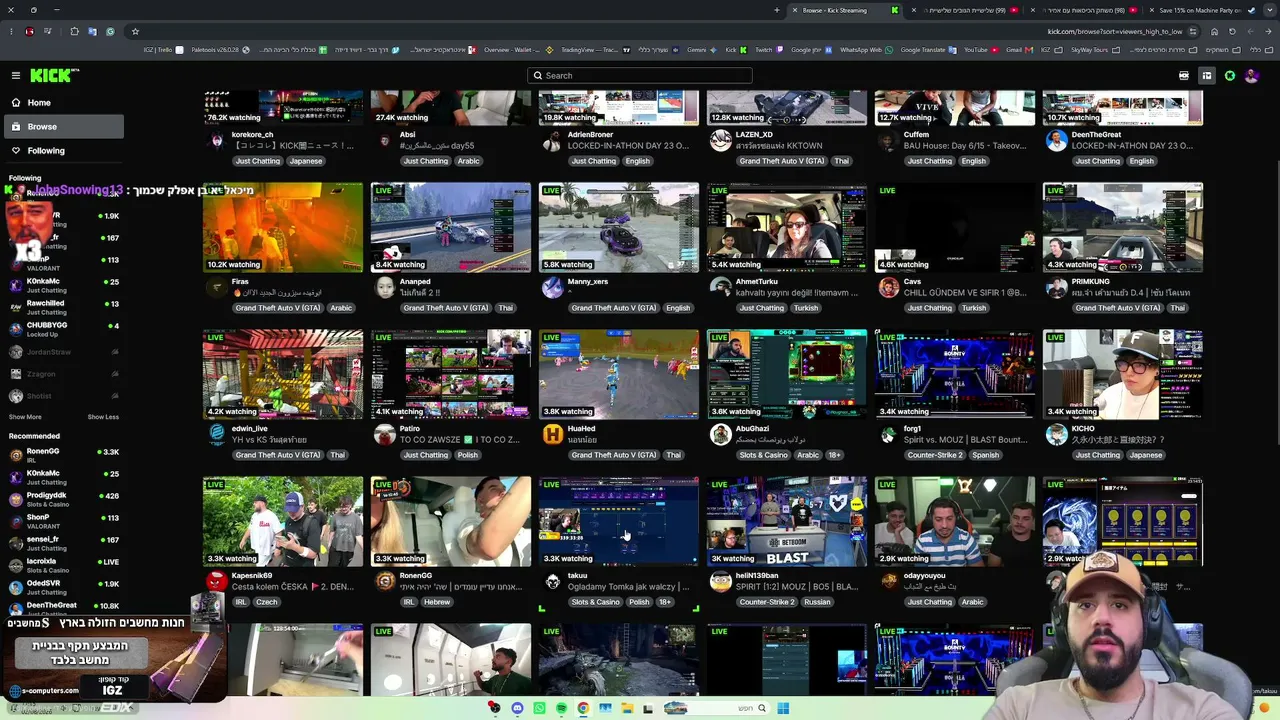Bookmark this page with the star icon
Viewport: 1280px width, 720px height.
pos(135,31)
